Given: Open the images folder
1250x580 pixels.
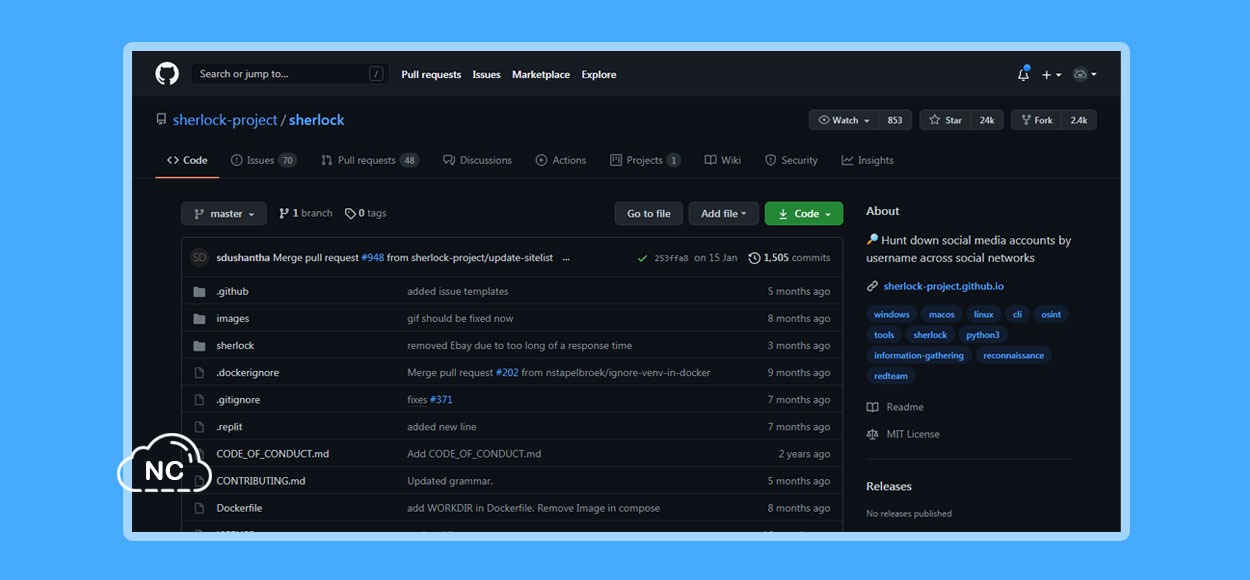Looking at the screenshot, I should tap(233, 318).
